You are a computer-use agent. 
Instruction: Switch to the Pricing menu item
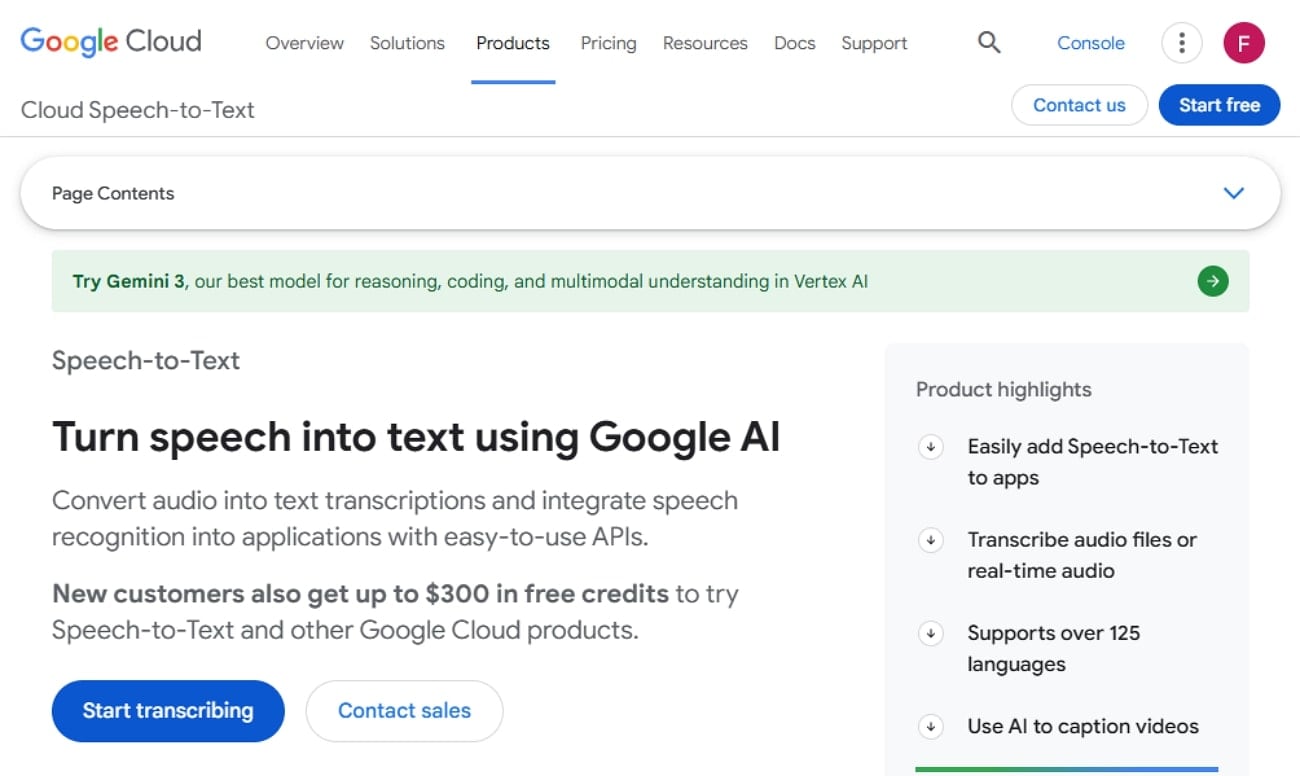point(608,43)
